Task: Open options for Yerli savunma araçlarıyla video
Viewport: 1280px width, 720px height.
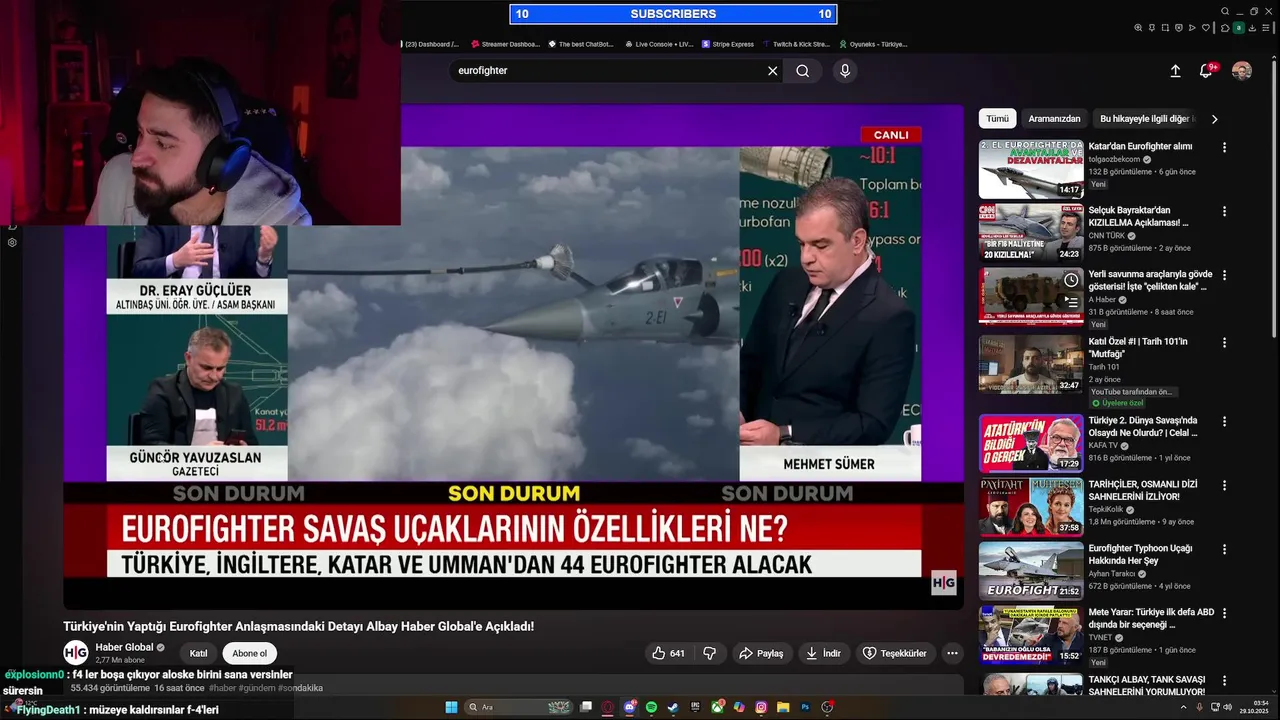Action: [x=1224, y=275]
